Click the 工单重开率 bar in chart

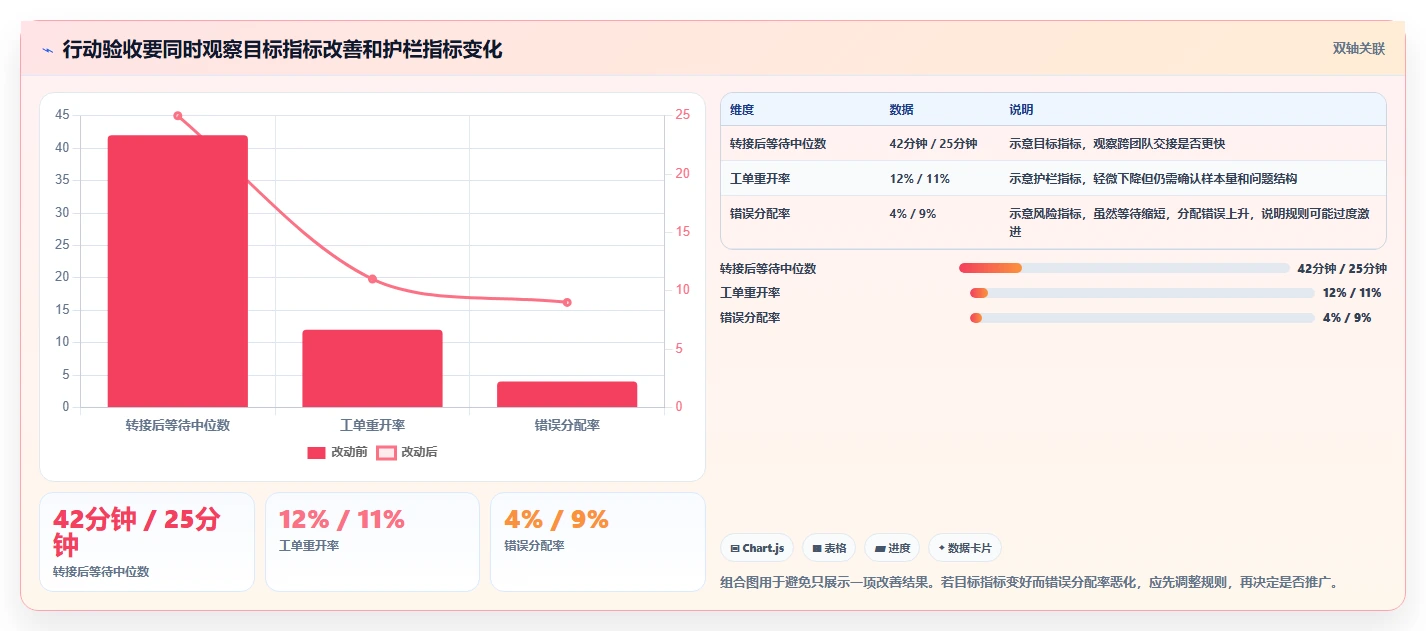click(x=372, y=368)
